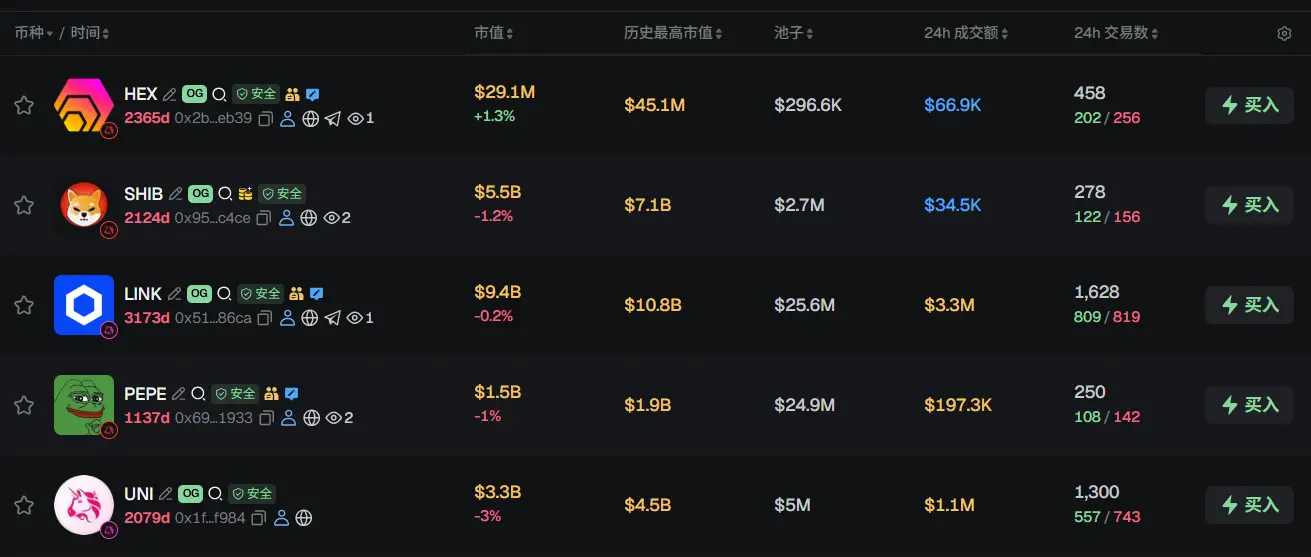Click 买入 button for UNI
This screenshot has width=1311, height=557.
pos(1250,505)
